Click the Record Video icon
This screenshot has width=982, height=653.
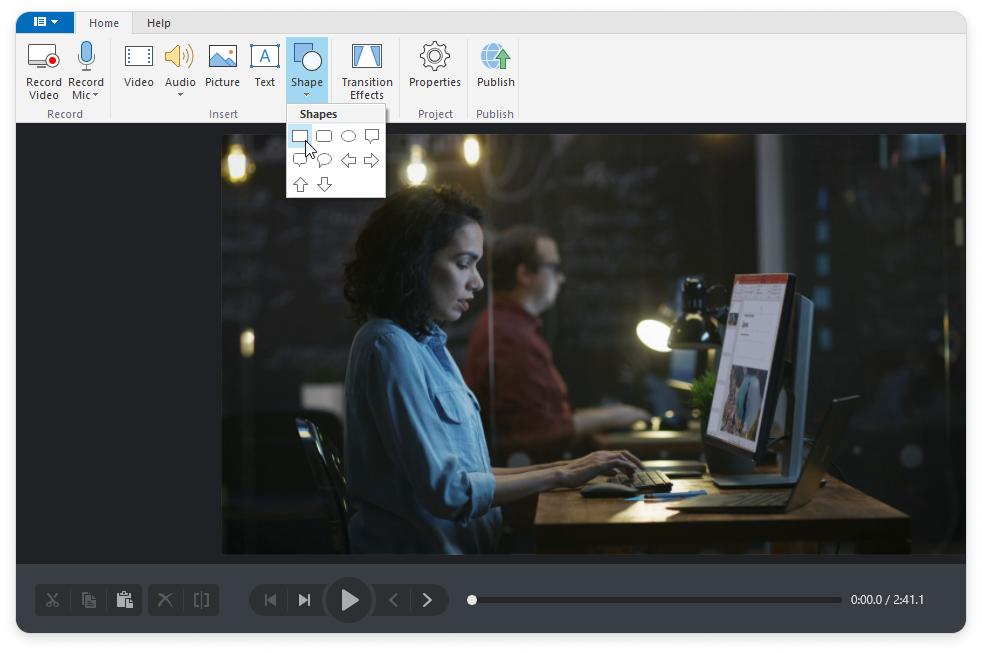tap(43, 57)
